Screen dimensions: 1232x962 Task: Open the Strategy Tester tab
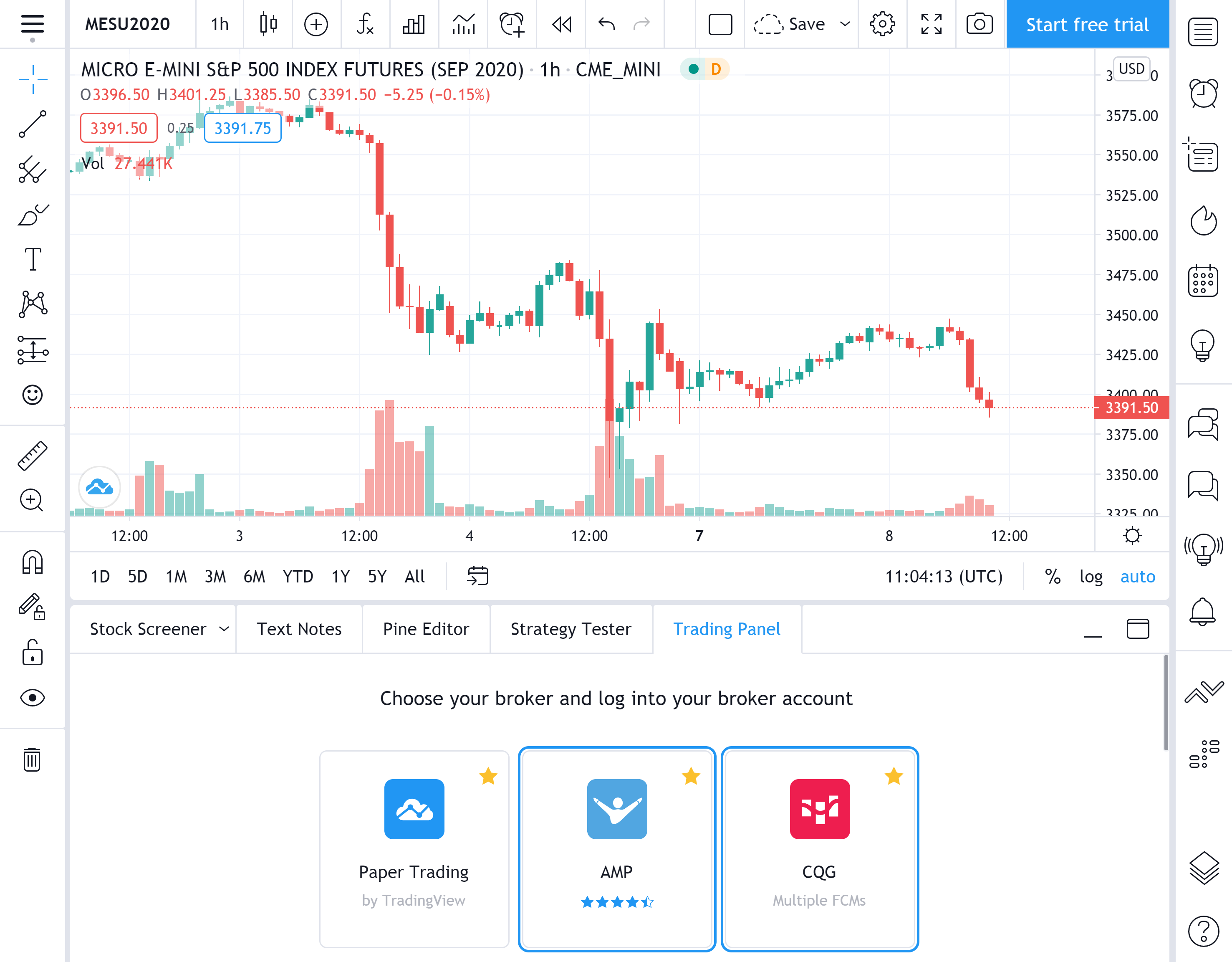point(571,629)
